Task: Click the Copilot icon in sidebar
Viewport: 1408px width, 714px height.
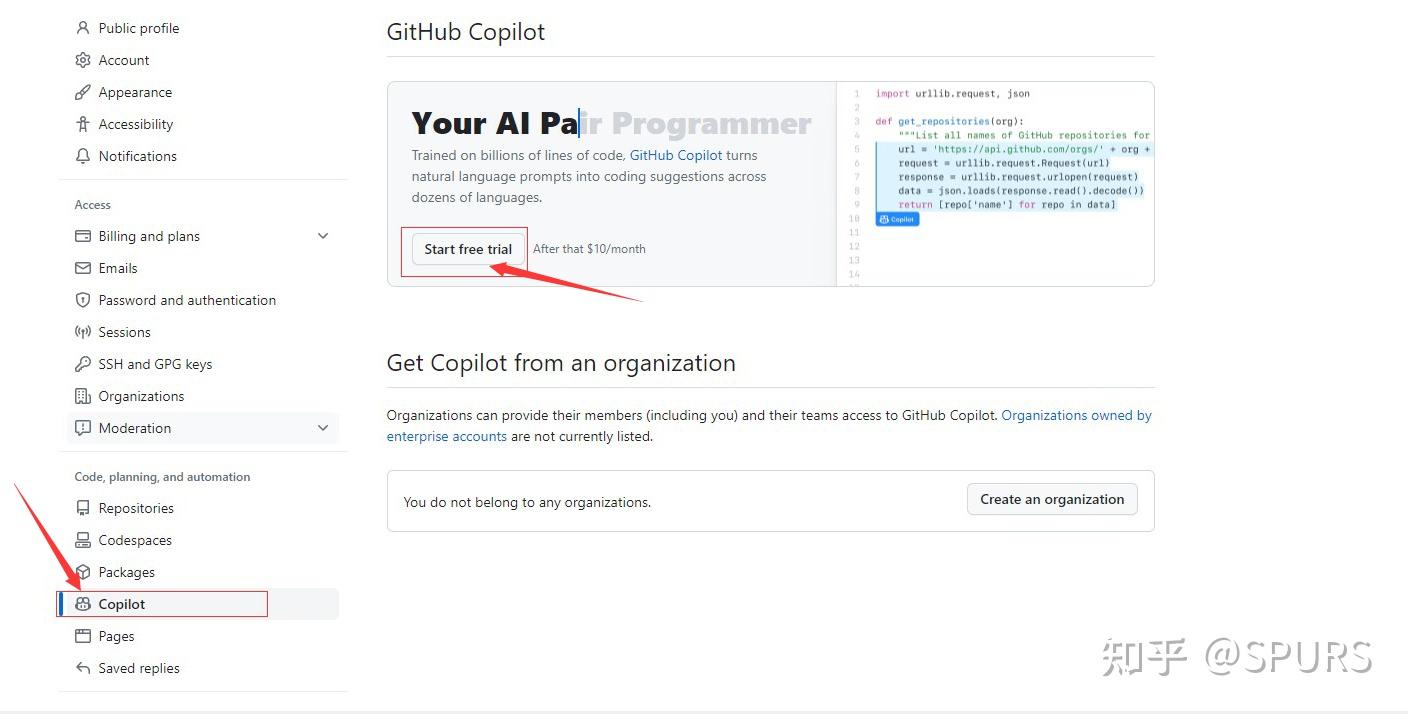Action: pos(83,604)
